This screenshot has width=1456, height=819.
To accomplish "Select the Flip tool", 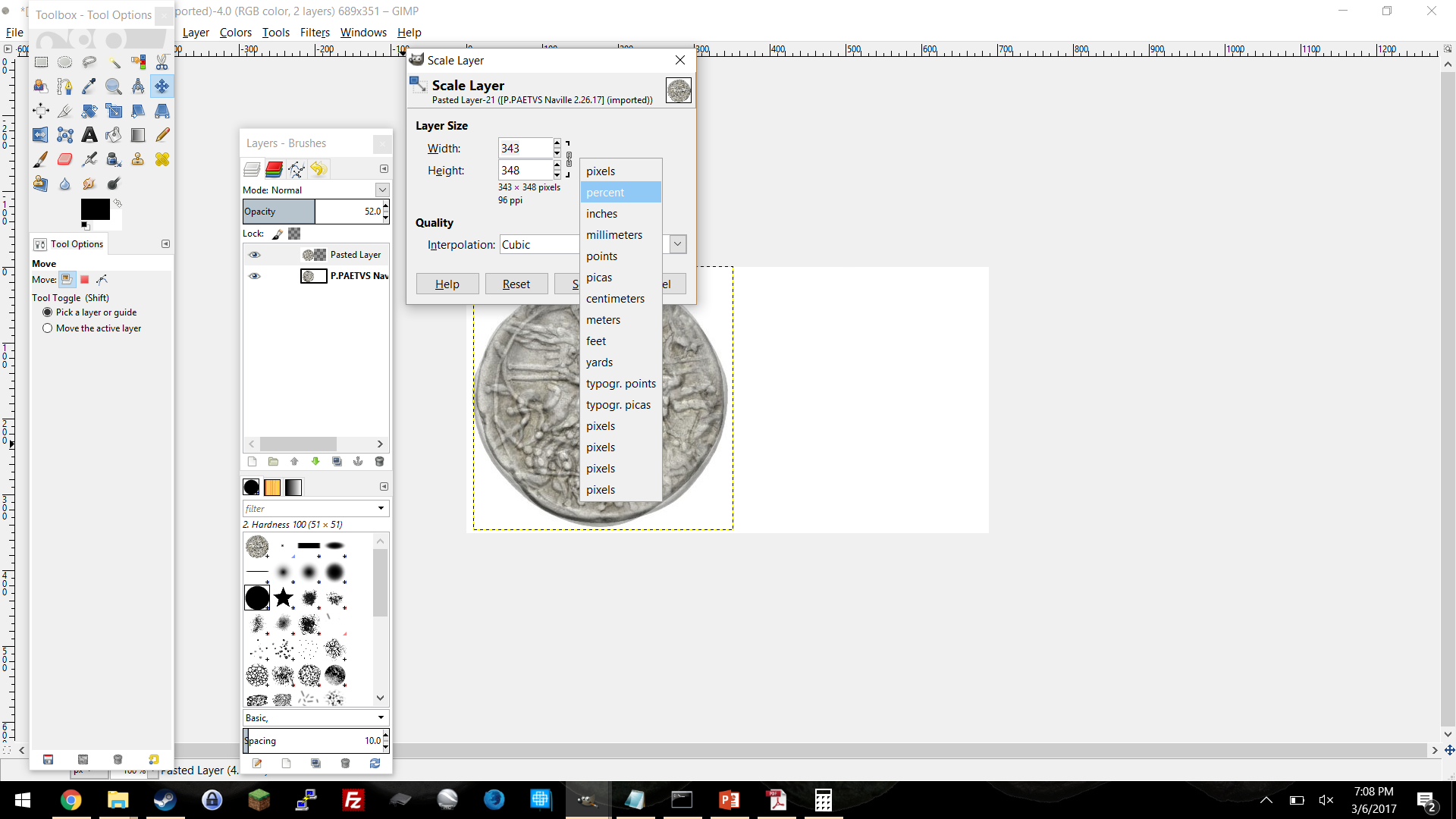I will (41, 135).
